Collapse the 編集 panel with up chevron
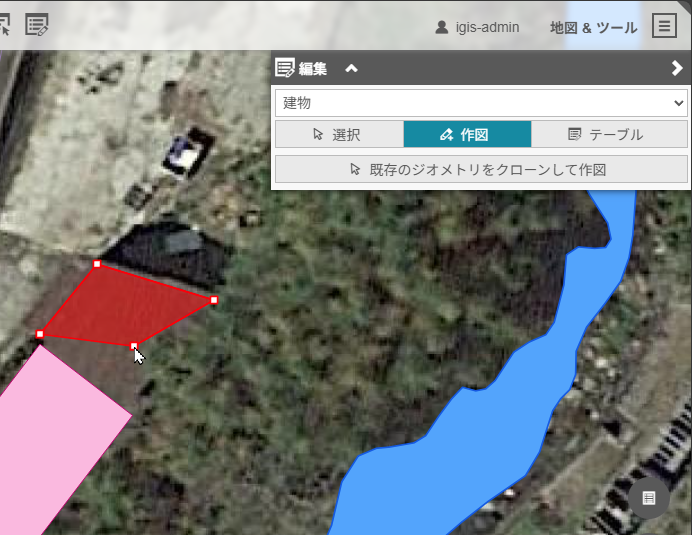This screenshot has width=692, height=535. 351,68
